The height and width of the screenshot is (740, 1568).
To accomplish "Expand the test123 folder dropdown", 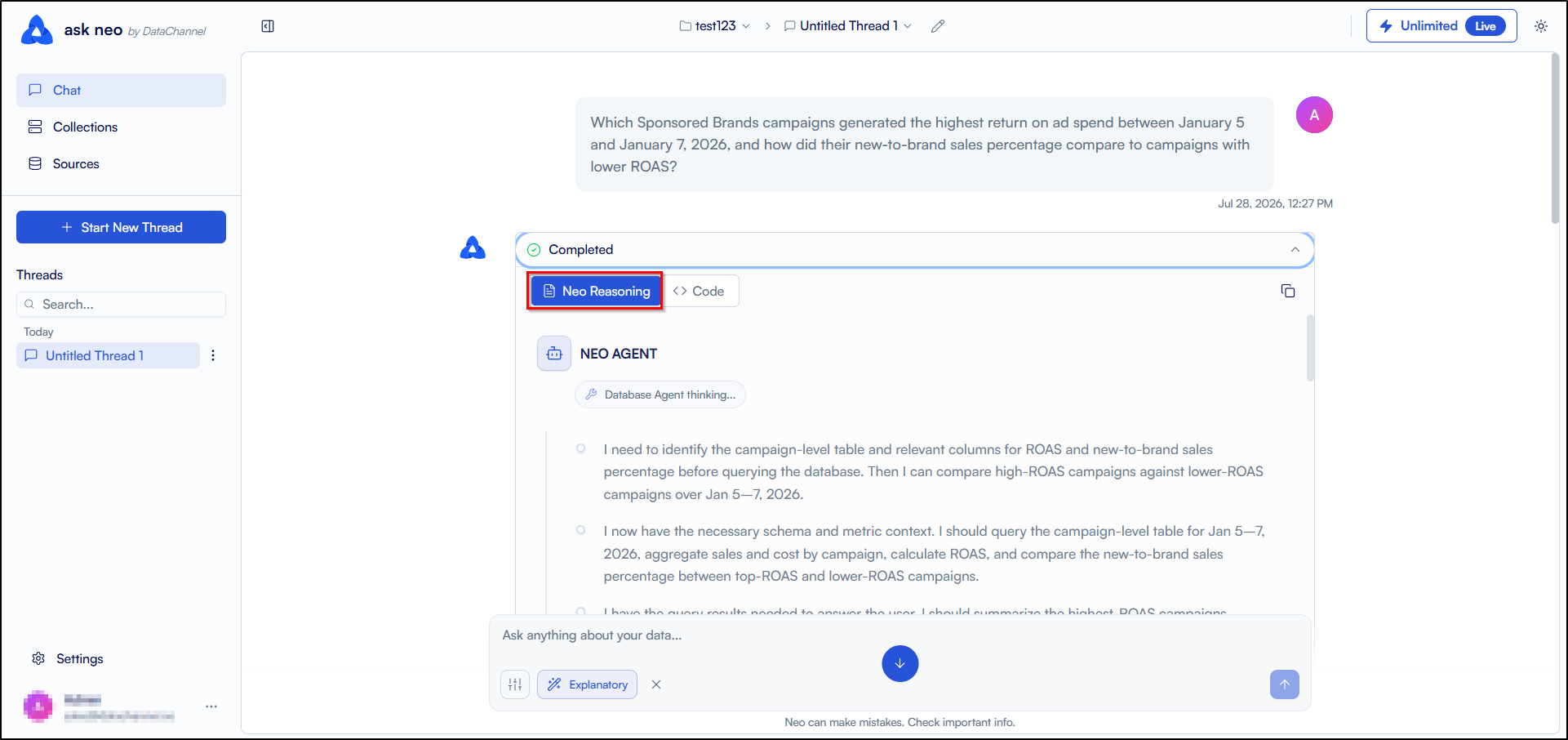I will pyautogui.click(x=715, y=26).
